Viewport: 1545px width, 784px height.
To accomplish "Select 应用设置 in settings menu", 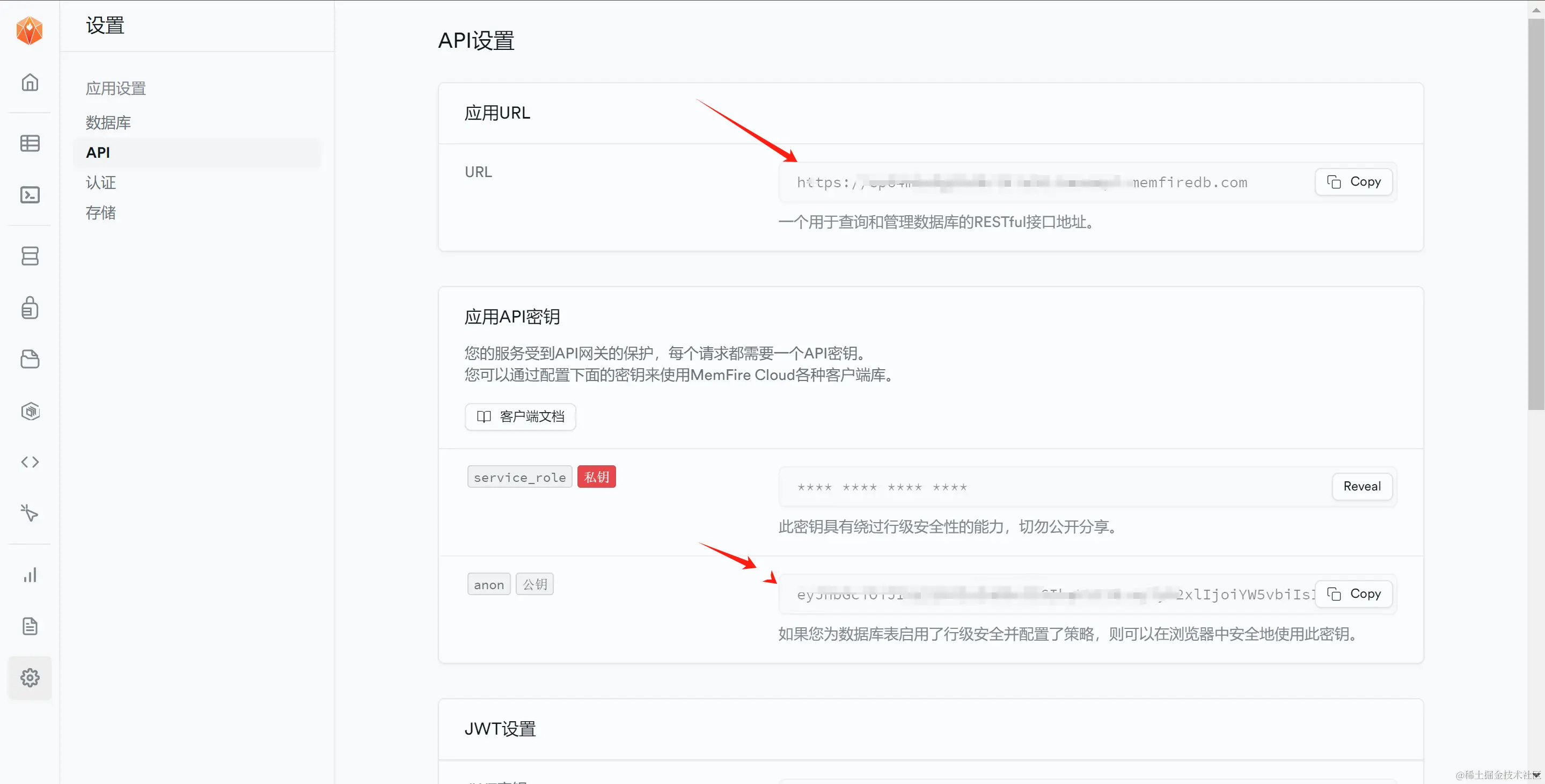I will [x=116, y=89].
